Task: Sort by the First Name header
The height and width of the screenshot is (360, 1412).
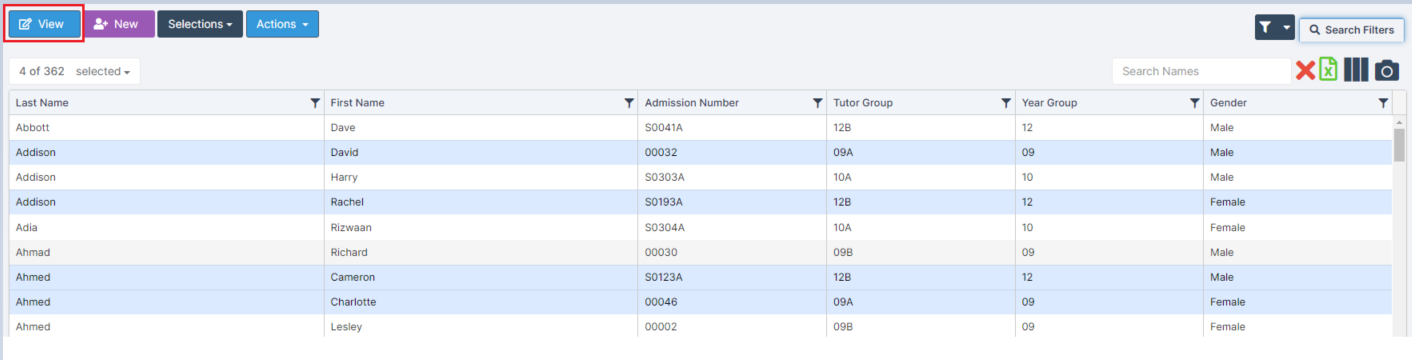Action: [x=357, y=103]
